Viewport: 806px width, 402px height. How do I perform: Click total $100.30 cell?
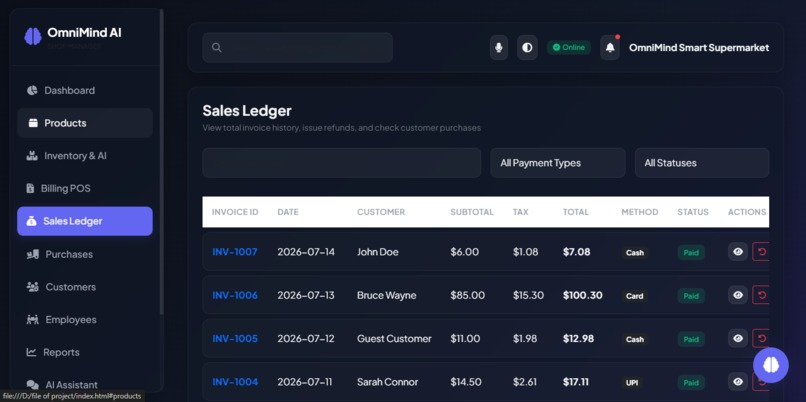pos(583,295)
